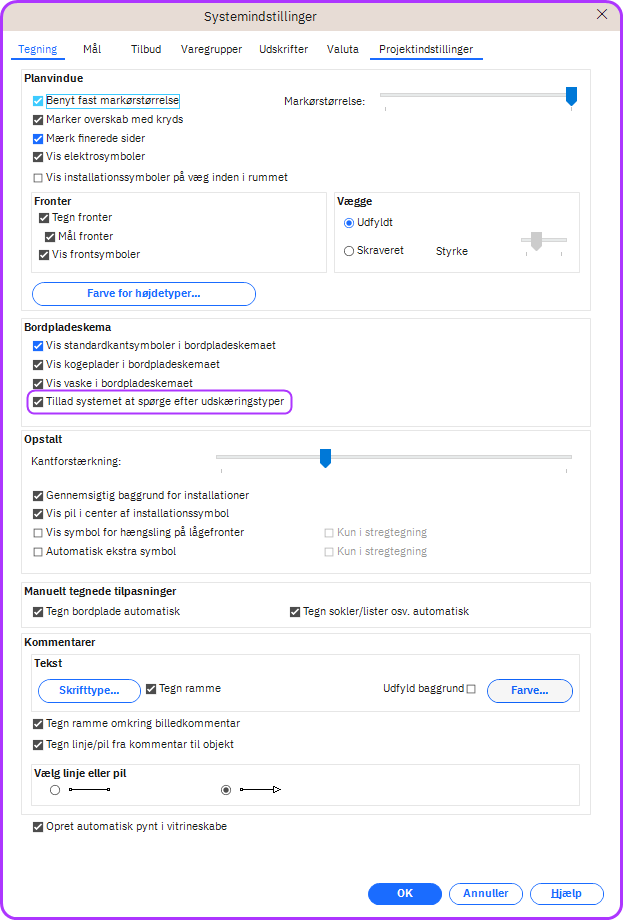Viewport: 623px width, 920px height.
Task: Enable installationssymboler på væg inden i rummet
Action: [38, 178]
